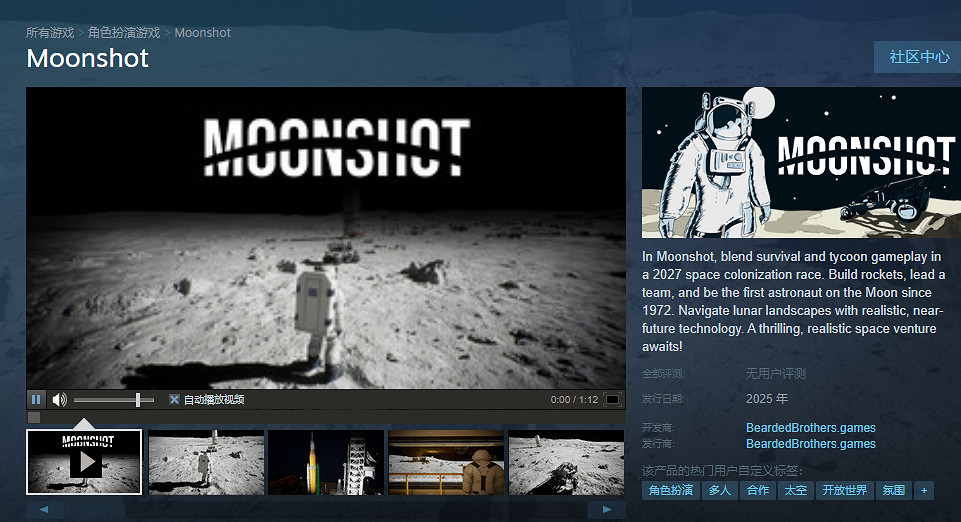
Task: Open the astronaut at railing screenshot thumbnail
Action: pos(446,462)
